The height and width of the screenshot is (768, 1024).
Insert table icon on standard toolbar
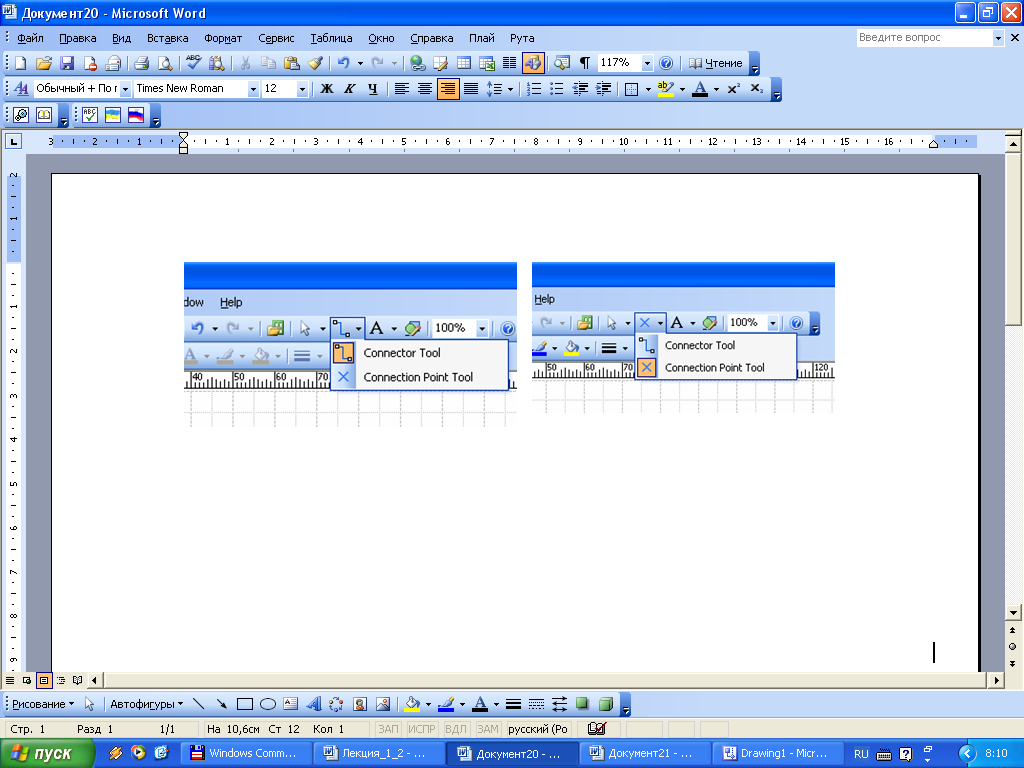pyautogui.click(x=464, y=63)
